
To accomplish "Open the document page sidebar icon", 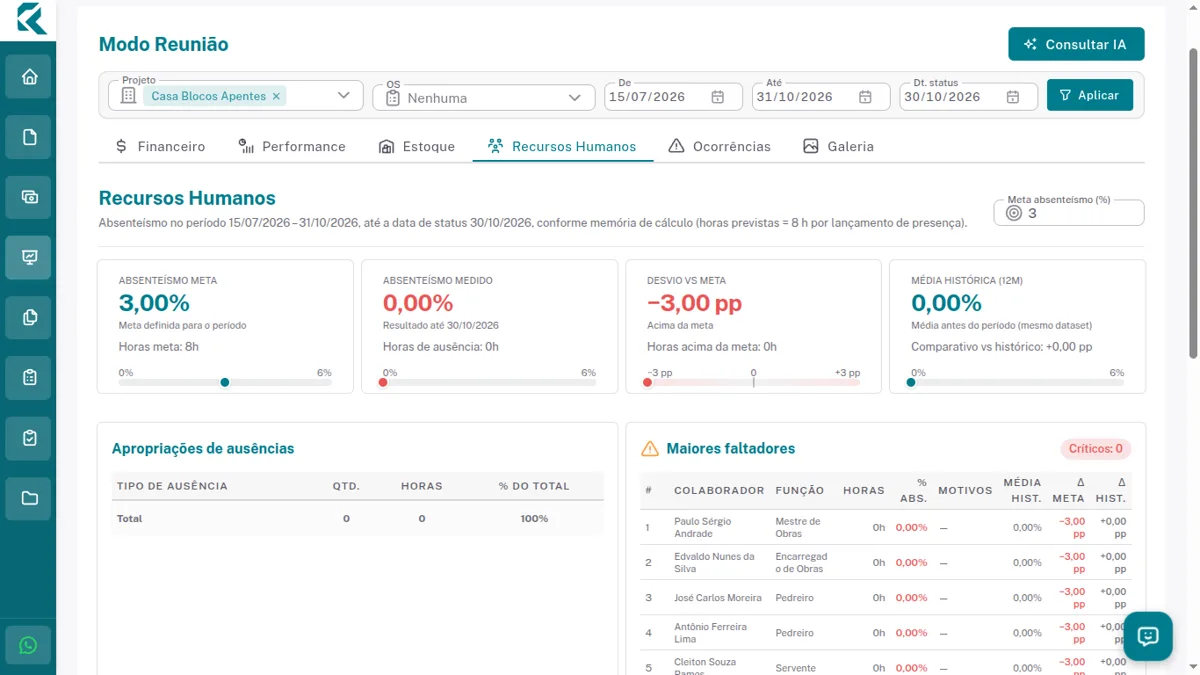I will click(29, 137).
